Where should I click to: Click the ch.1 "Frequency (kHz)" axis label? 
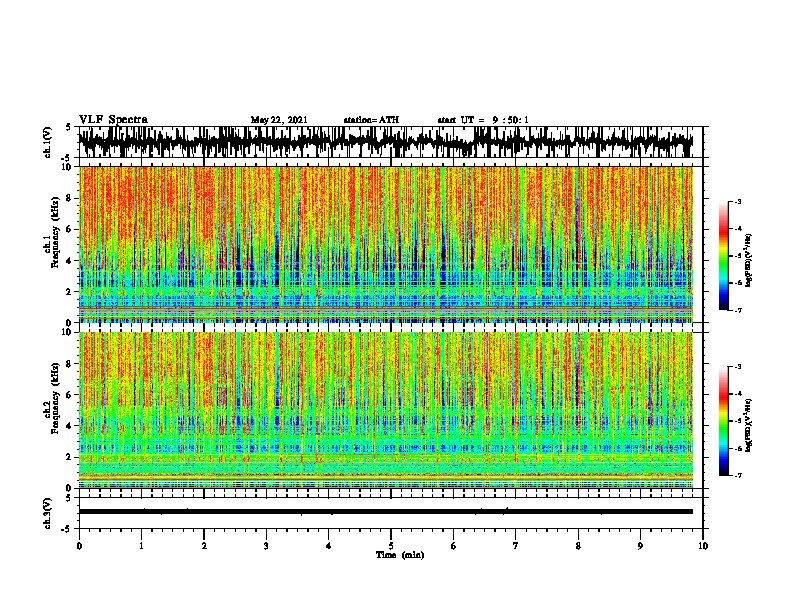(x=56, y=232)
